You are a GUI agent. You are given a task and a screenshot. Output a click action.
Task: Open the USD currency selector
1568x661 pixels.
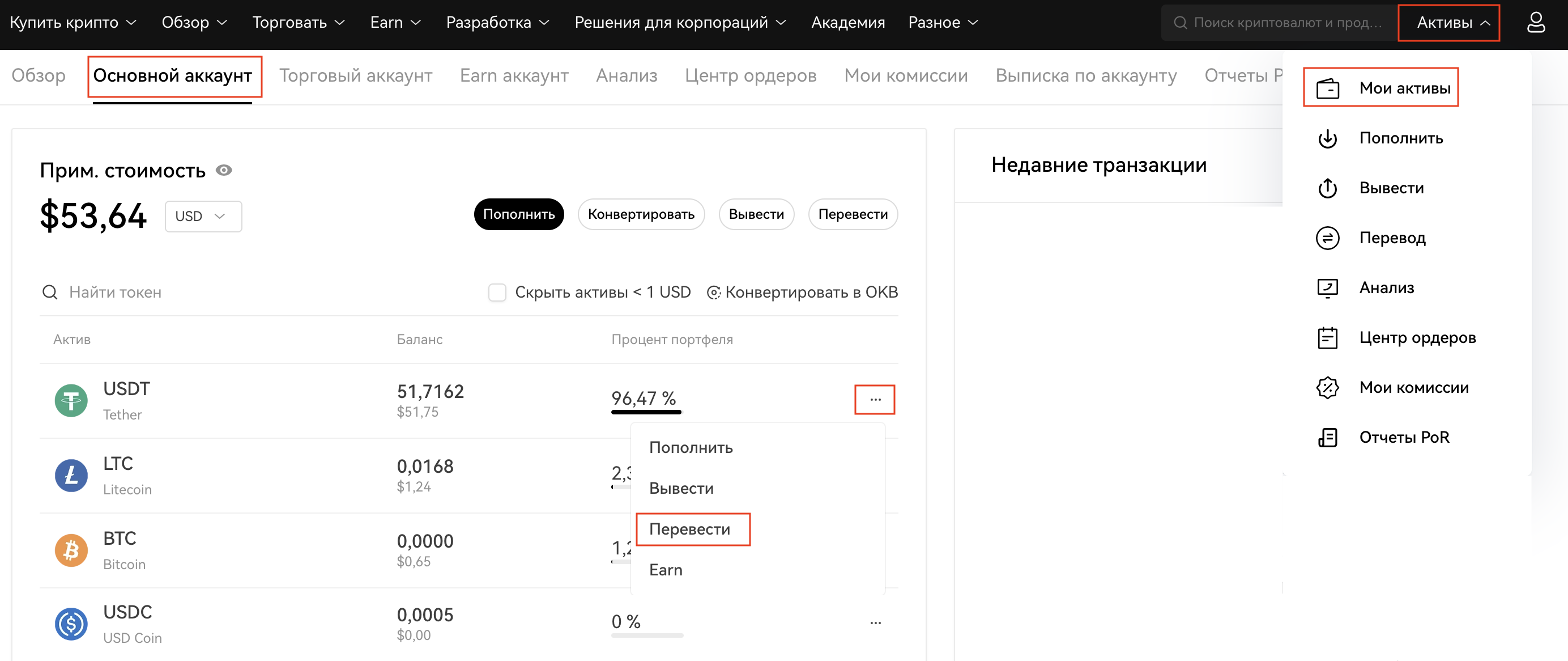pos(203,217)
